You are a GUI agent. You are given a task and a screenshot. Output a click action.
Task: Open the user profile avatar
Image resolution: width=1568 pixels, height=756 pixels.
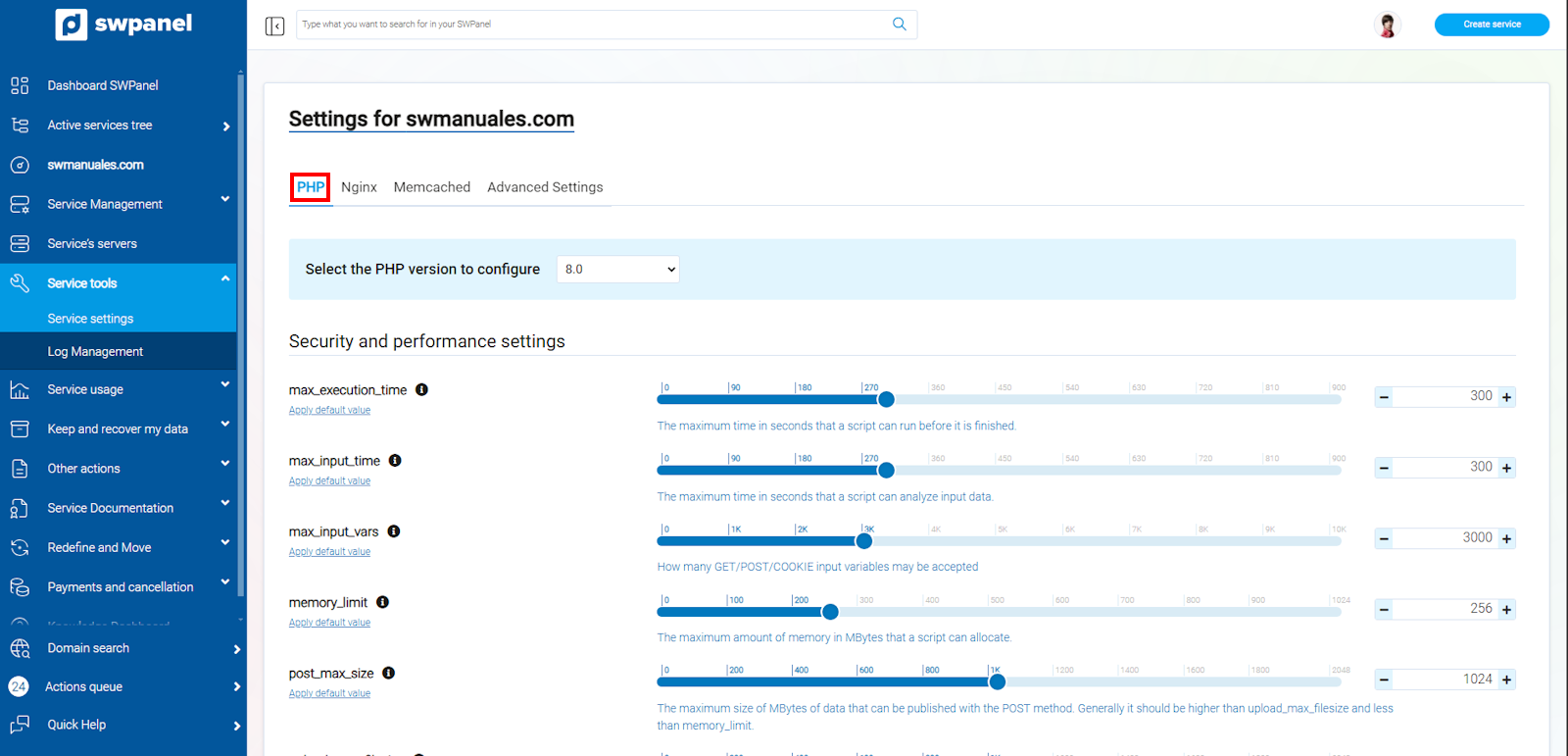pyautogui.click(x=1387, y=25)
